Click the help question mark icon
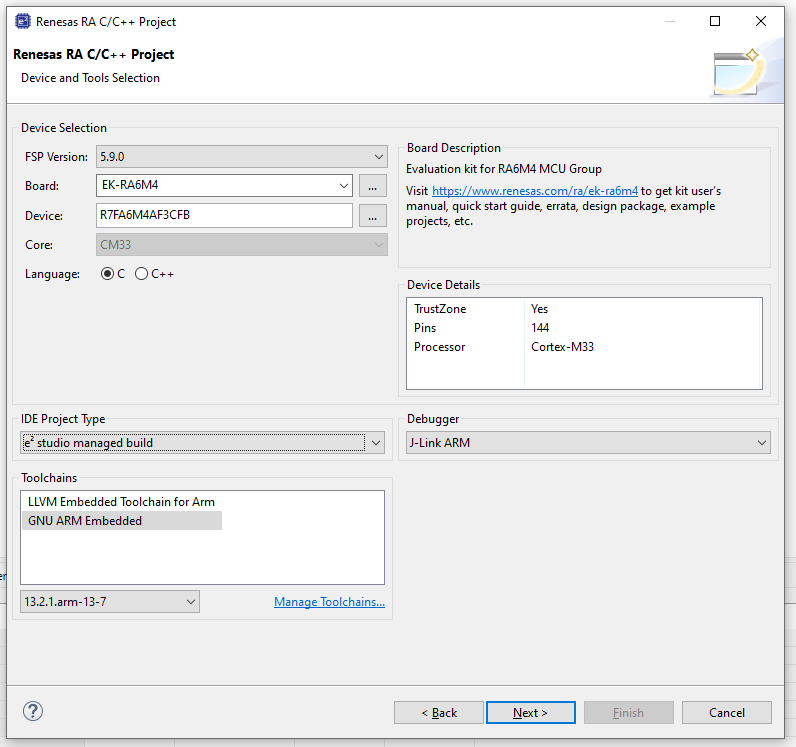Screen dimensions: 796x747 coord(33,711)
